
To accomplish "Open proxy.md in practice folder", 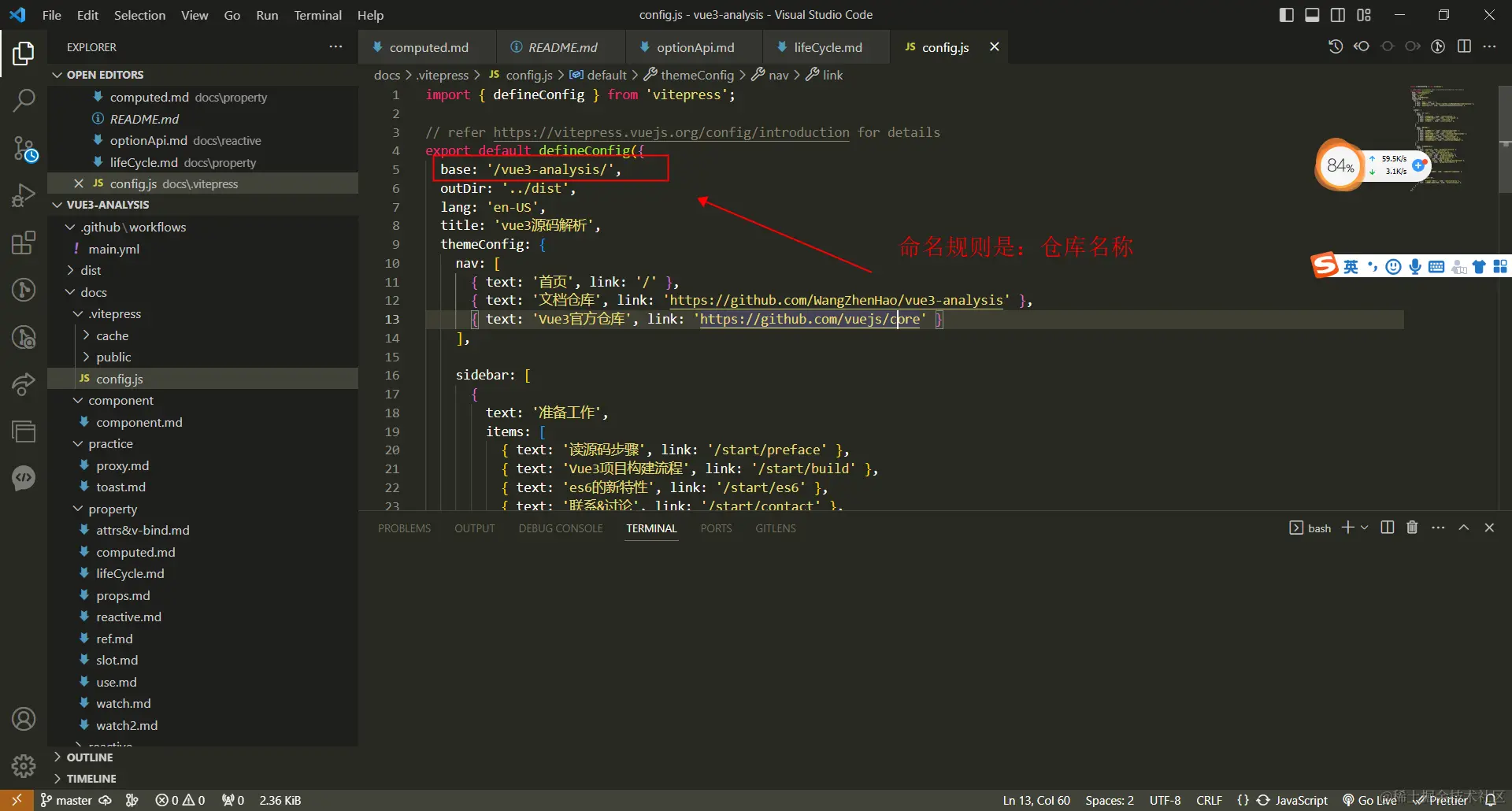I will tap(123, 465).
